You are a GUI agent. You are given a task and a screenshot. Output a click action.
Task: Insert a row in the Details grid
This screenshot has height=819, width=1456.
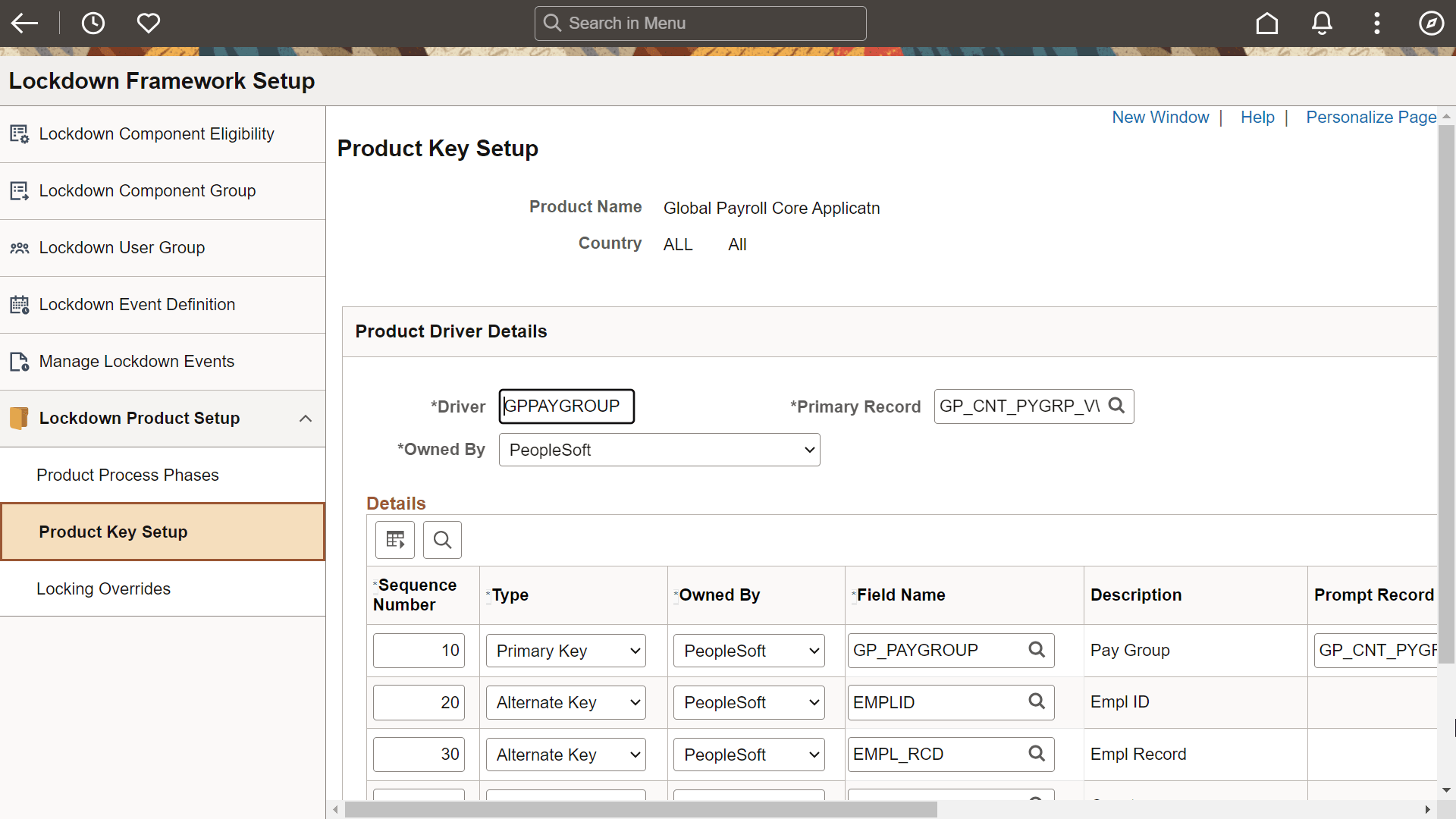point(394,539)
